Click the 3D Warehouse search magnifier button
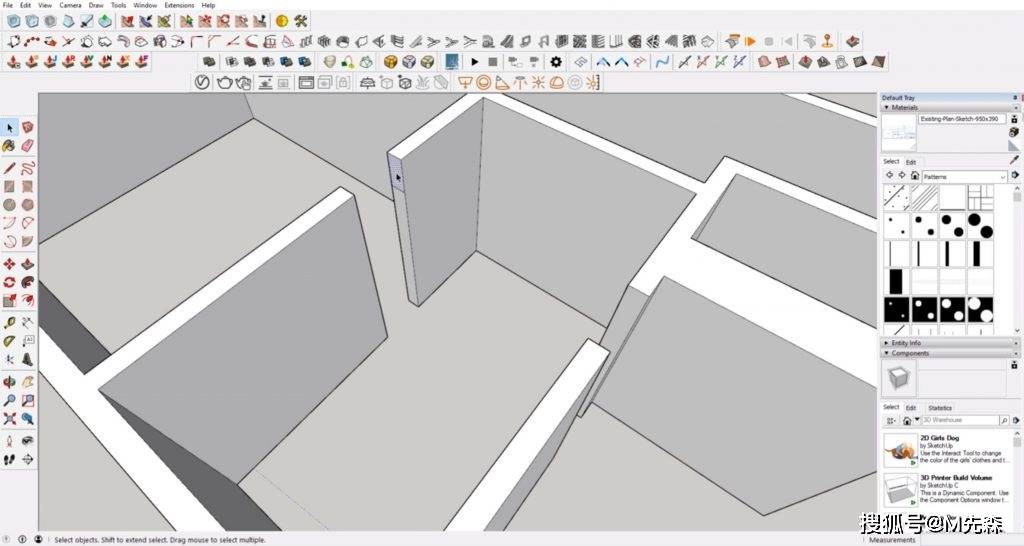The height and width of the screenshot is (546, 1024). tap(1004, 421)
